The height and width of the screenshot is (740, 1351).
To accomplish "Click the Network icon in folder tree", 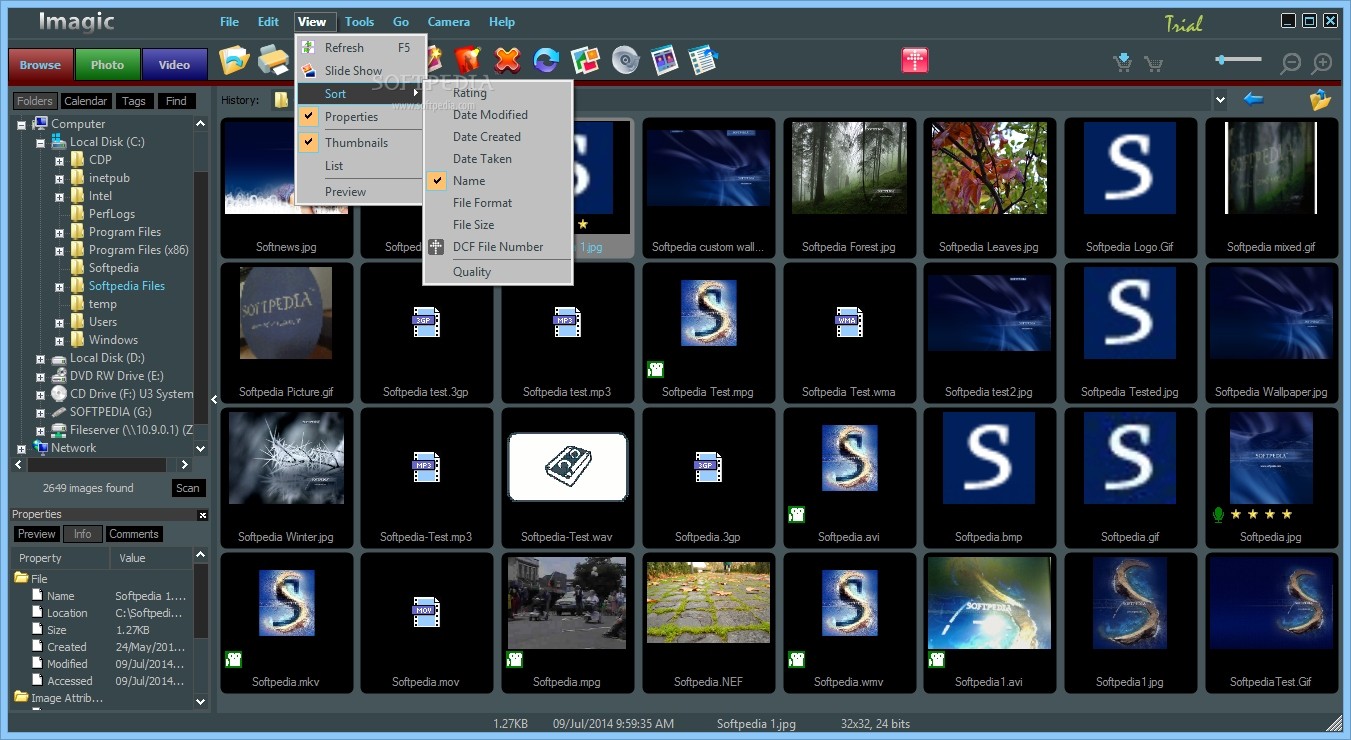I will [40, 447].
